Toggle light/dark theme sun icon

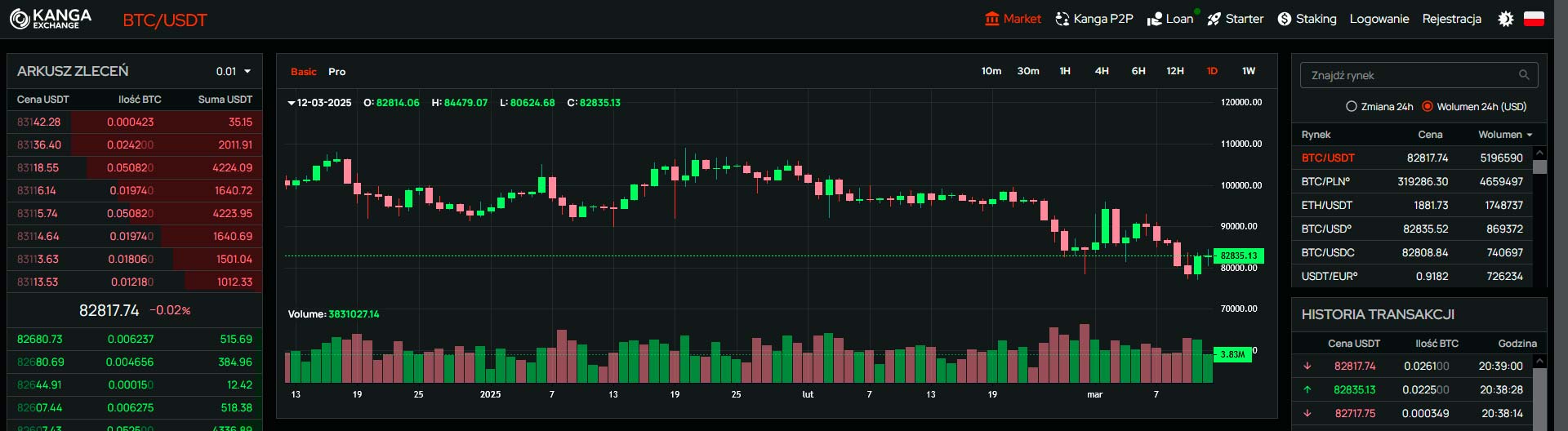point(1506,19)
